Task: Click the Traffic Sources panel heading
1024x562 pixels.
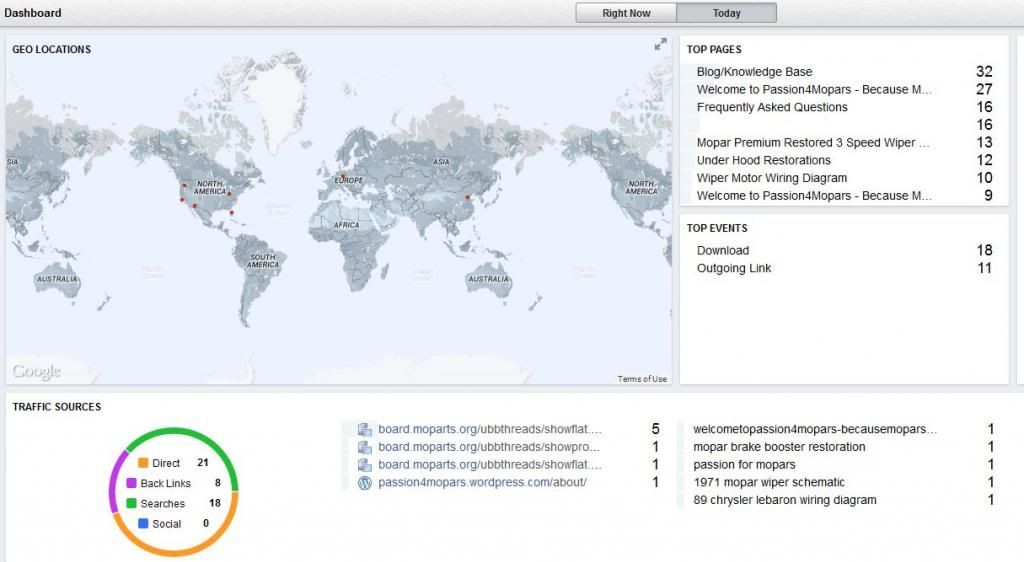Action: tap(57, 407)
